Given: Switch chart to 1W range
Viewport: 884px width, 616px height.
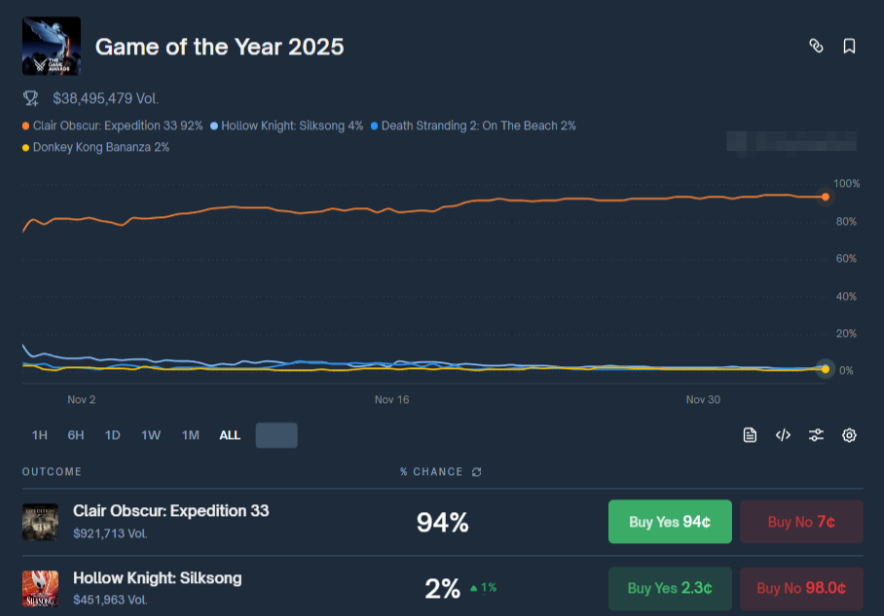Looking at the screenshot, I should pos(151,435).
